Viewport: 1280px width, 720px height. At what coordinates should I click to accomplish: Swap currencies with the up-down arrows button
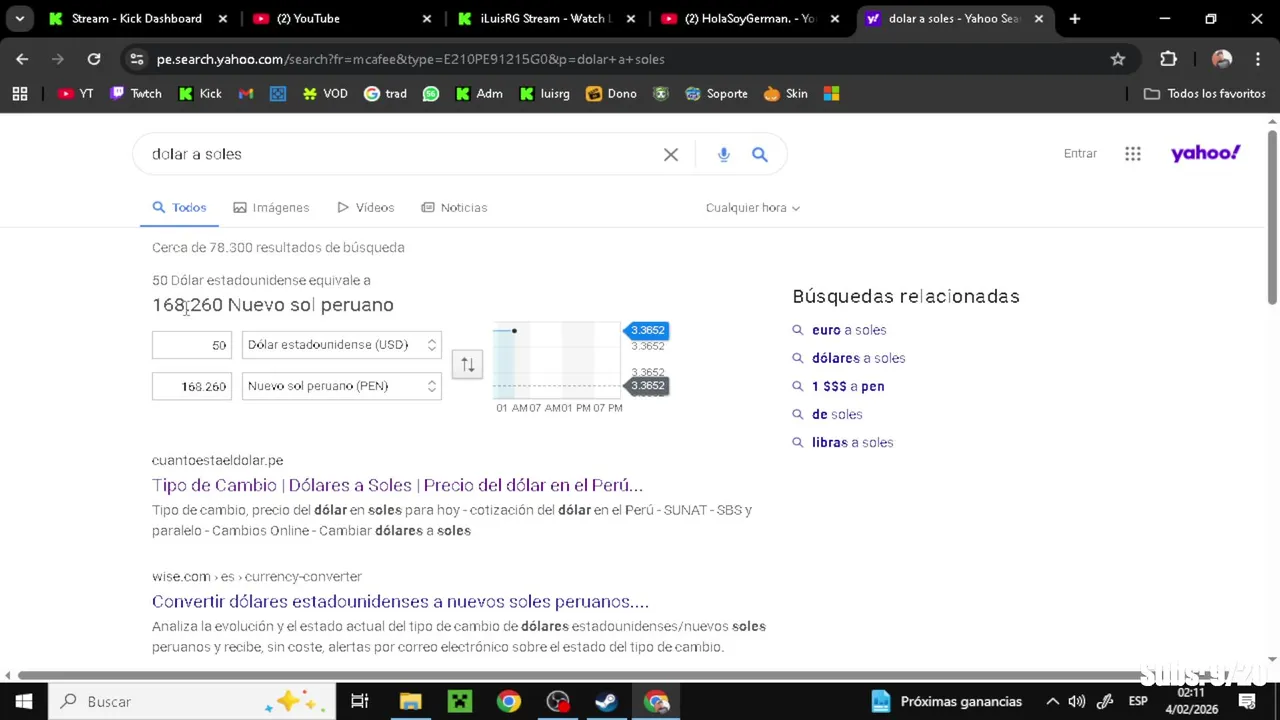(x=467, y=364)
